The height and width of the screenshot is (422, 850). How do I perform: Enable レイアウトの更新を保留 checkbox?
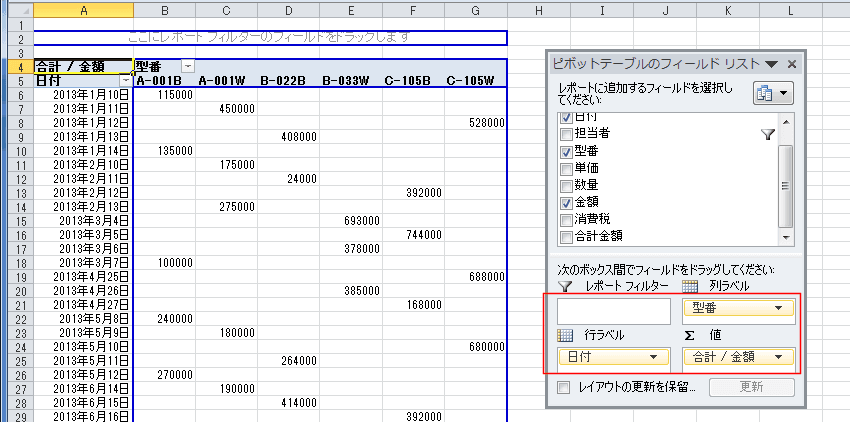(x=564, y=387)
